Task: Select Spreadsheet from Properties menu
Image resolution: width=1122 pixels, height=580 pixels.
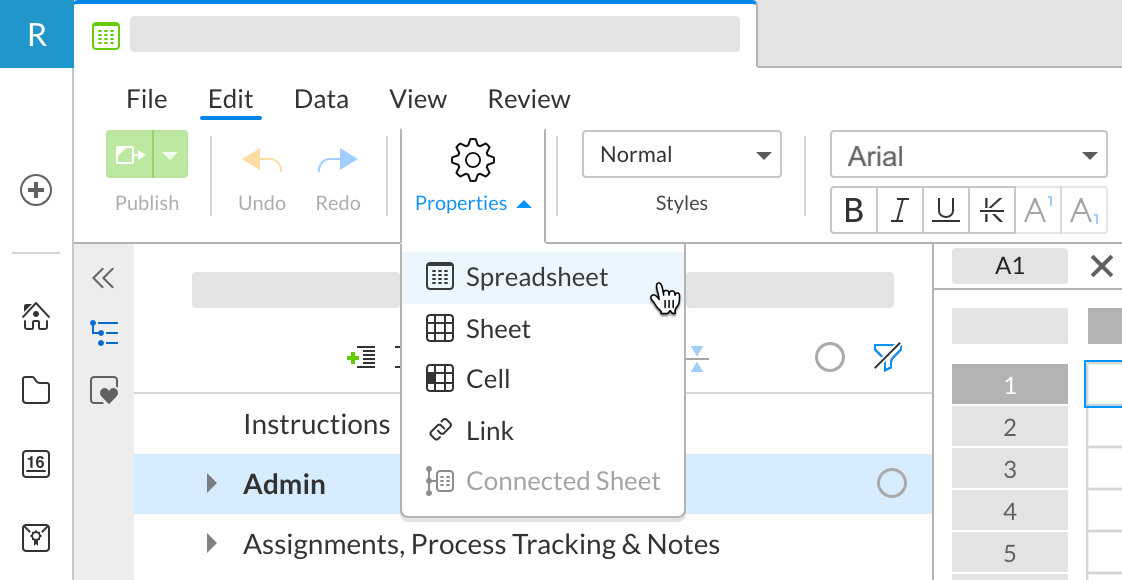Action: tap(536, 277)
